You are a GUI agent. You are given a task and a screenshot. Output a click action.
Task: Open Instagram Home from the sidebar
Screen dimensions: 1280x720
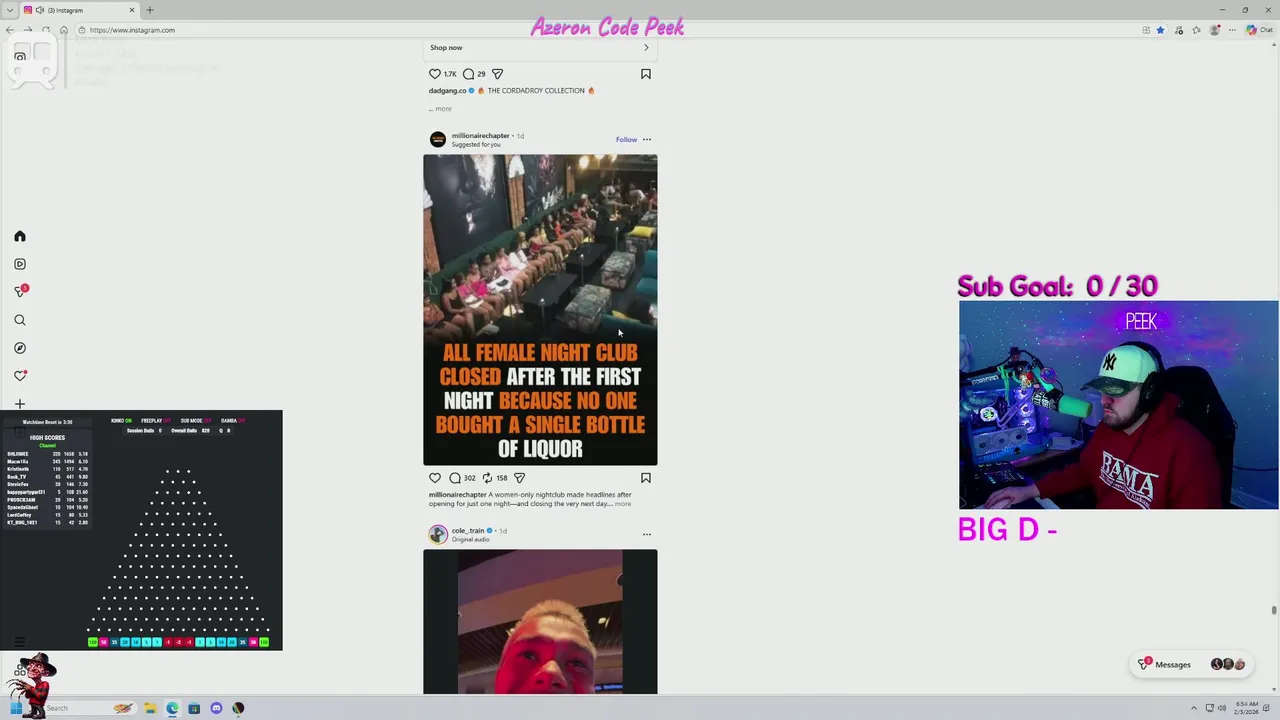[20, 236]
